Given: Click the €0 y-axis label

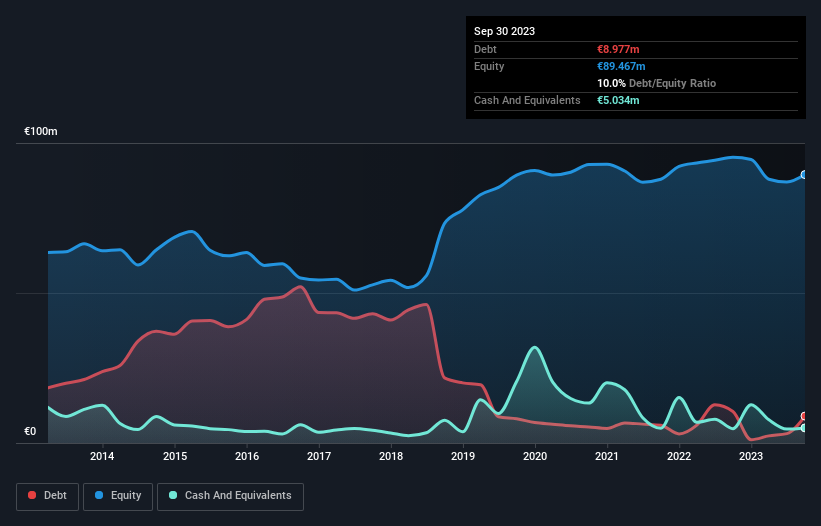Looking at the screenshot, I should point(30,431).
